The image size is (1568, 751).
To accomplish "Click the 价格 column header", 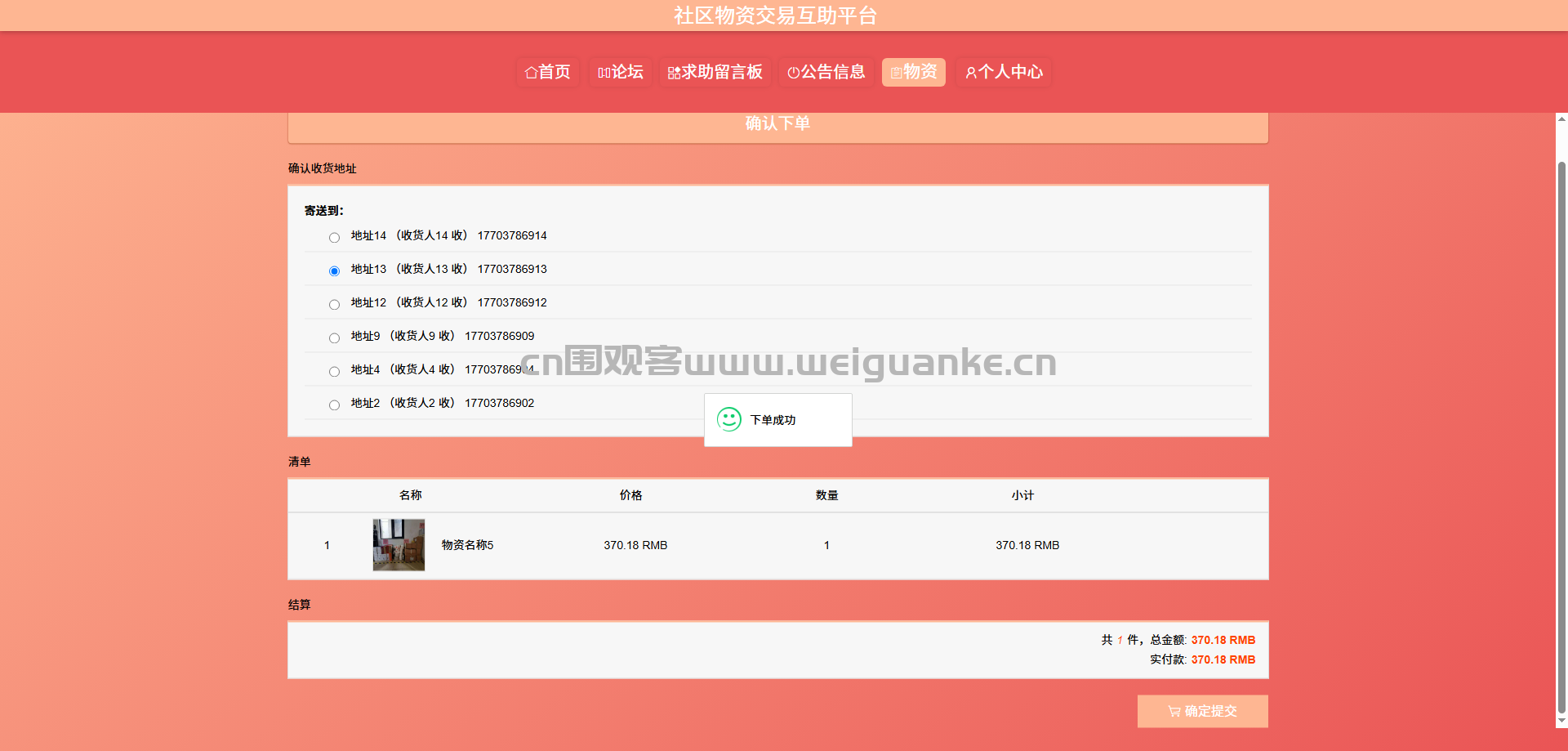I will (631, 495).
